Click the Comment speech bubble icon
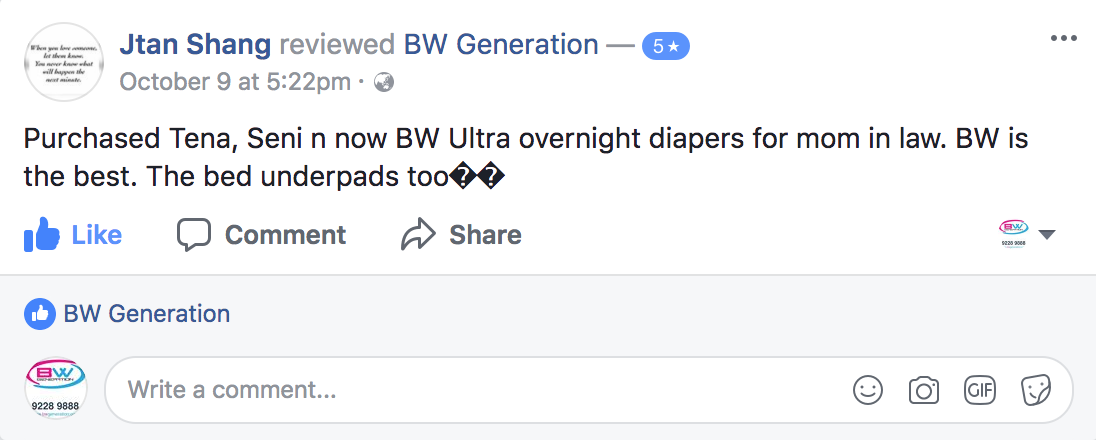The image size is (1096, 440). point(194,235)
